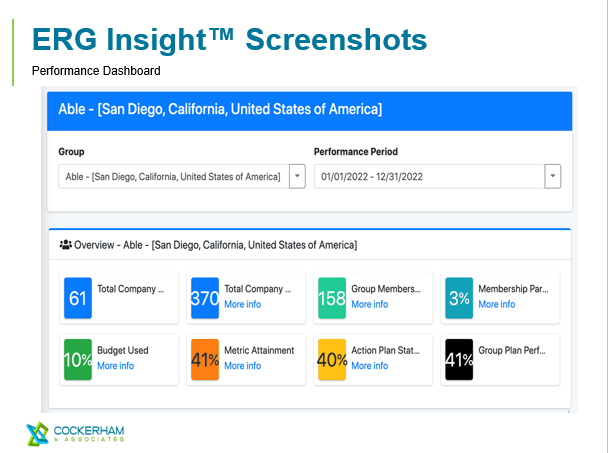
Task: Click the blue 61 Total Company tile
Action: [x=78, y=298]
